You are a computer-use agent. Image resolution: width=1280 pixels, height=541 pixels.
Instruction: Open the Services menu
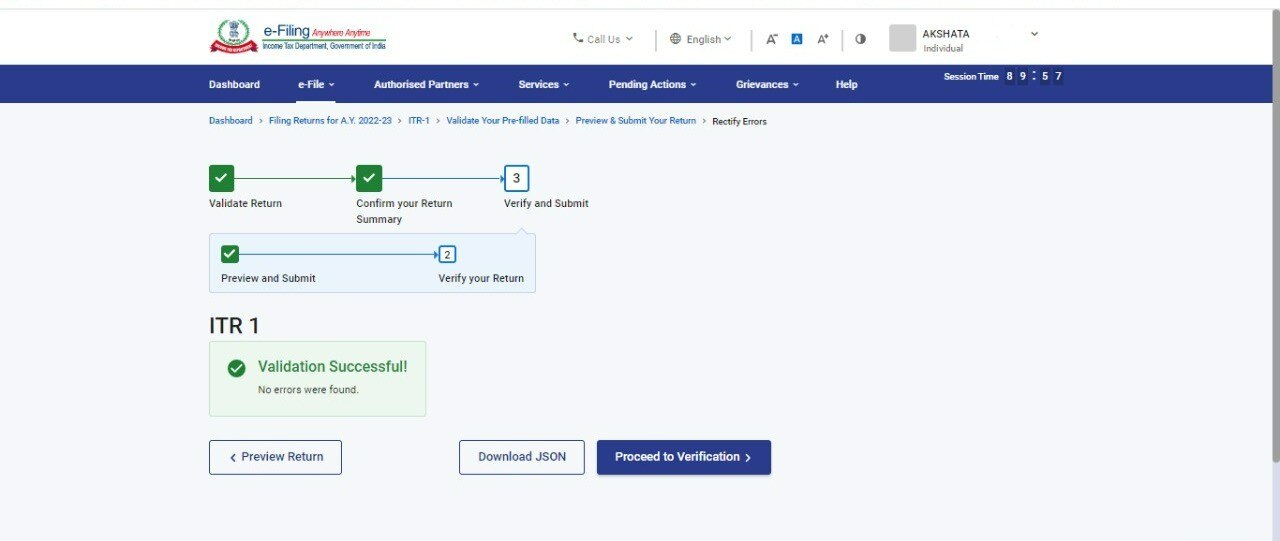click(x=543, y=84)
